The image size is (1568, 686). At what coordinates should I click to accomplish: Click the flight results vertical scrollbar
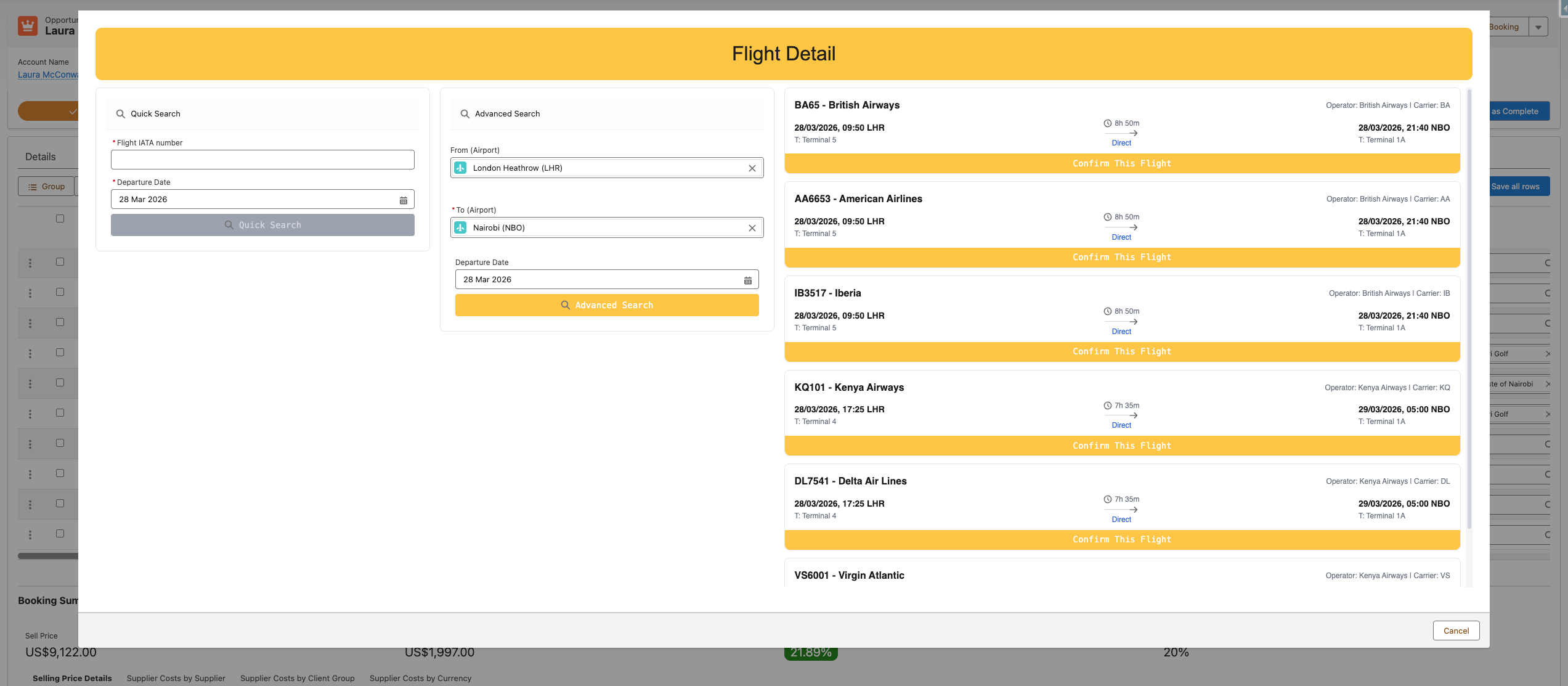[1469, 308]
